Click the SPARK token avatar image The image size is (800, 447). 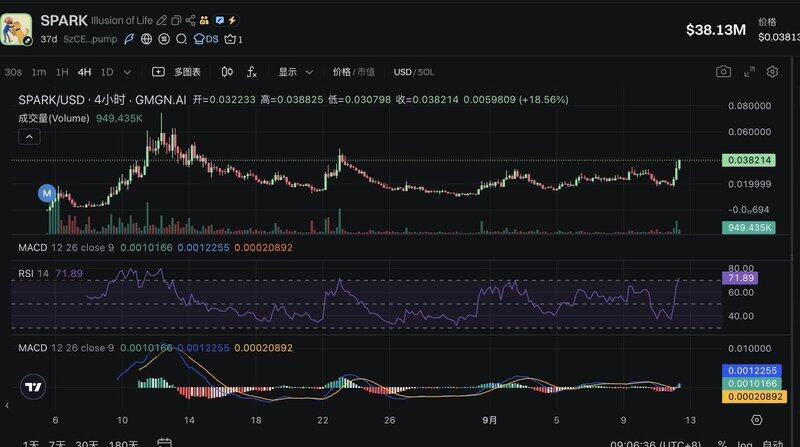tap(16, 30)
